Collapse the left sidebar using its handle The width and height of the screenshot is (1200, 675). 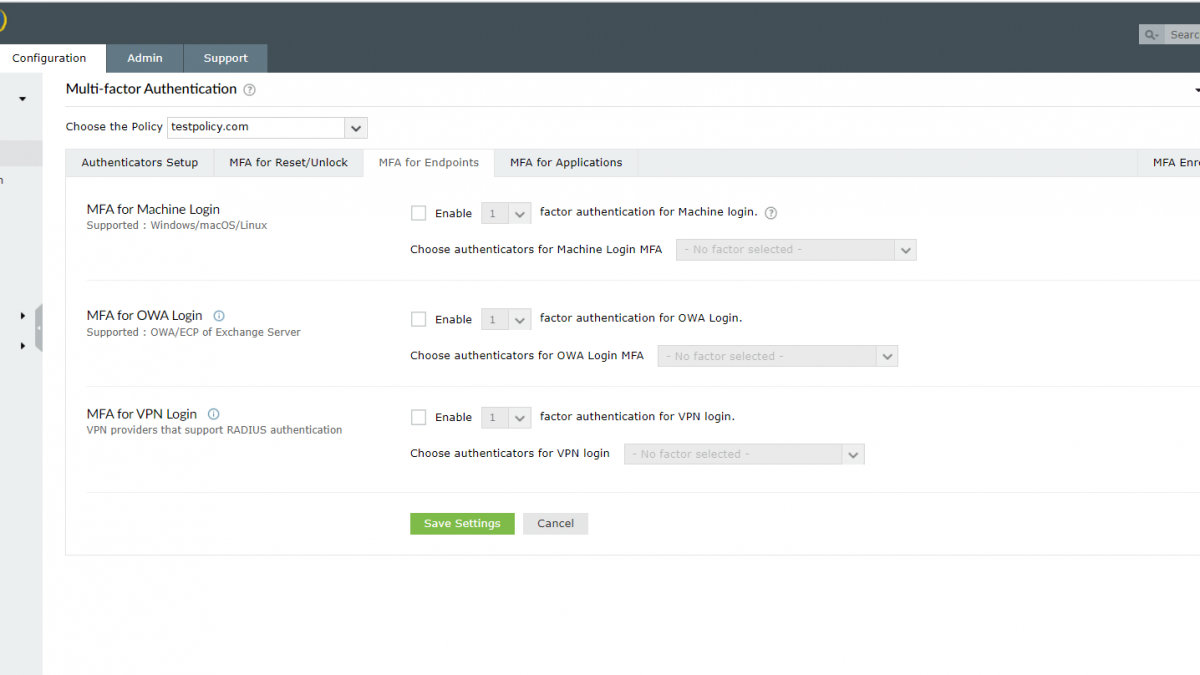39,328
